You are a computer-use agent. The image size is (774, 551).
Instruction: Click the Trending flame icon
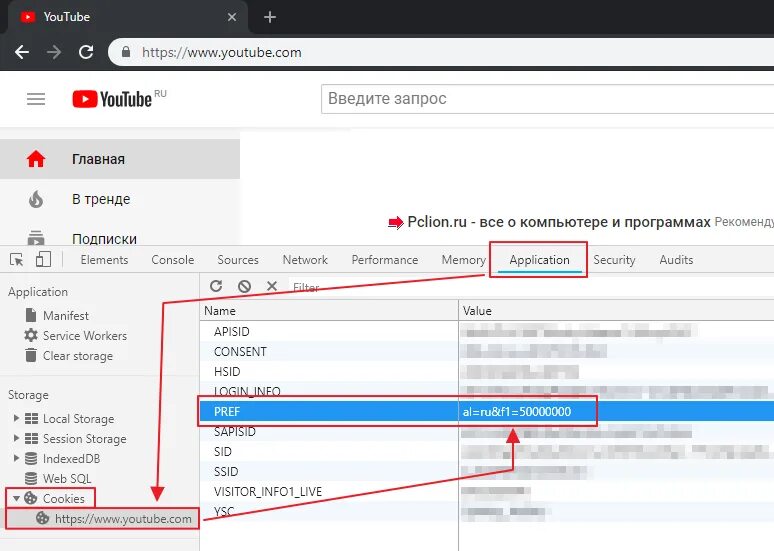[x=36, y=199]
